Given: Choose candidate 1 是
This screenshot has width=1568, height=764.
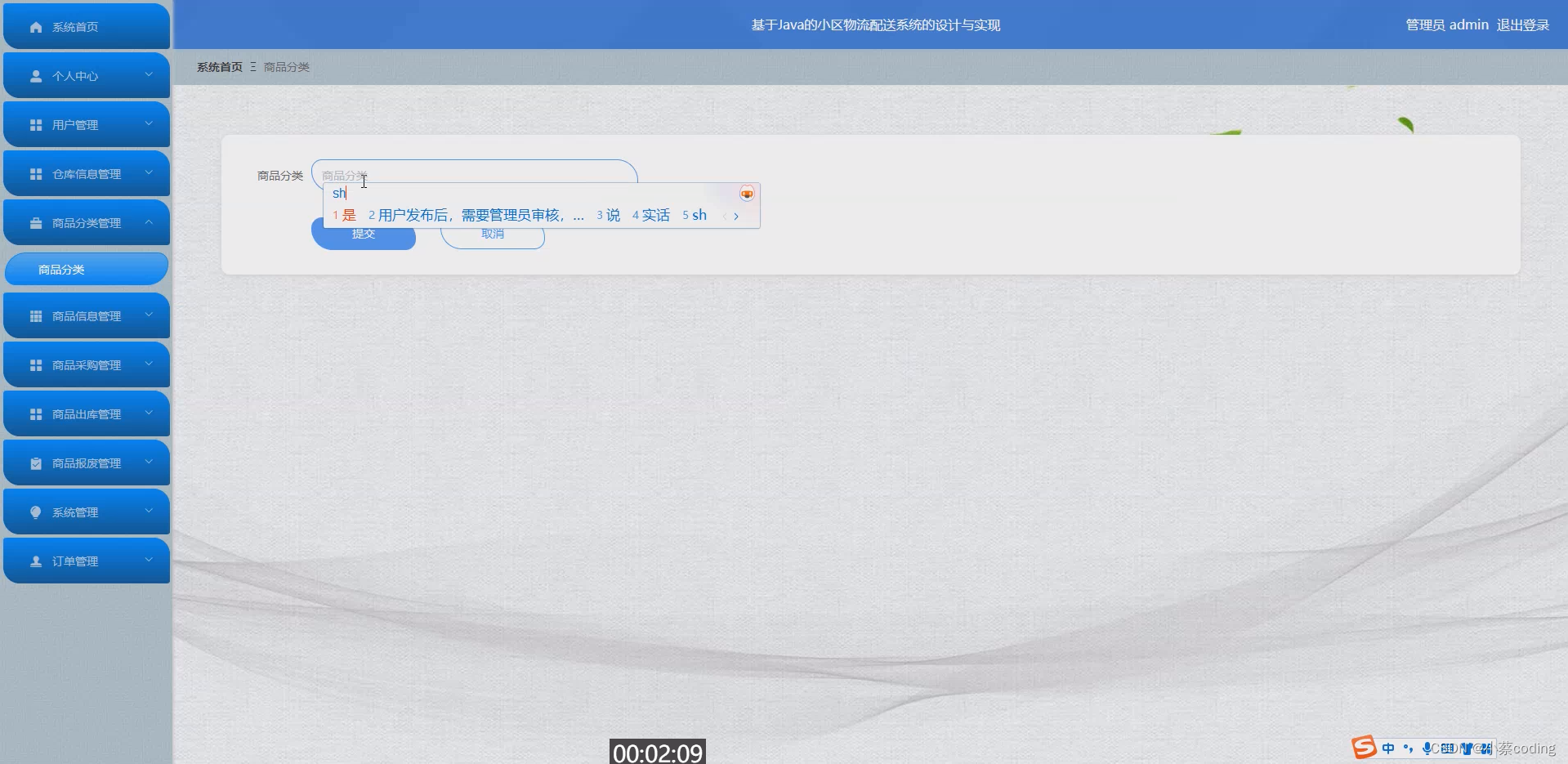Looking at the screenshot, I should (x=345, y=216).
